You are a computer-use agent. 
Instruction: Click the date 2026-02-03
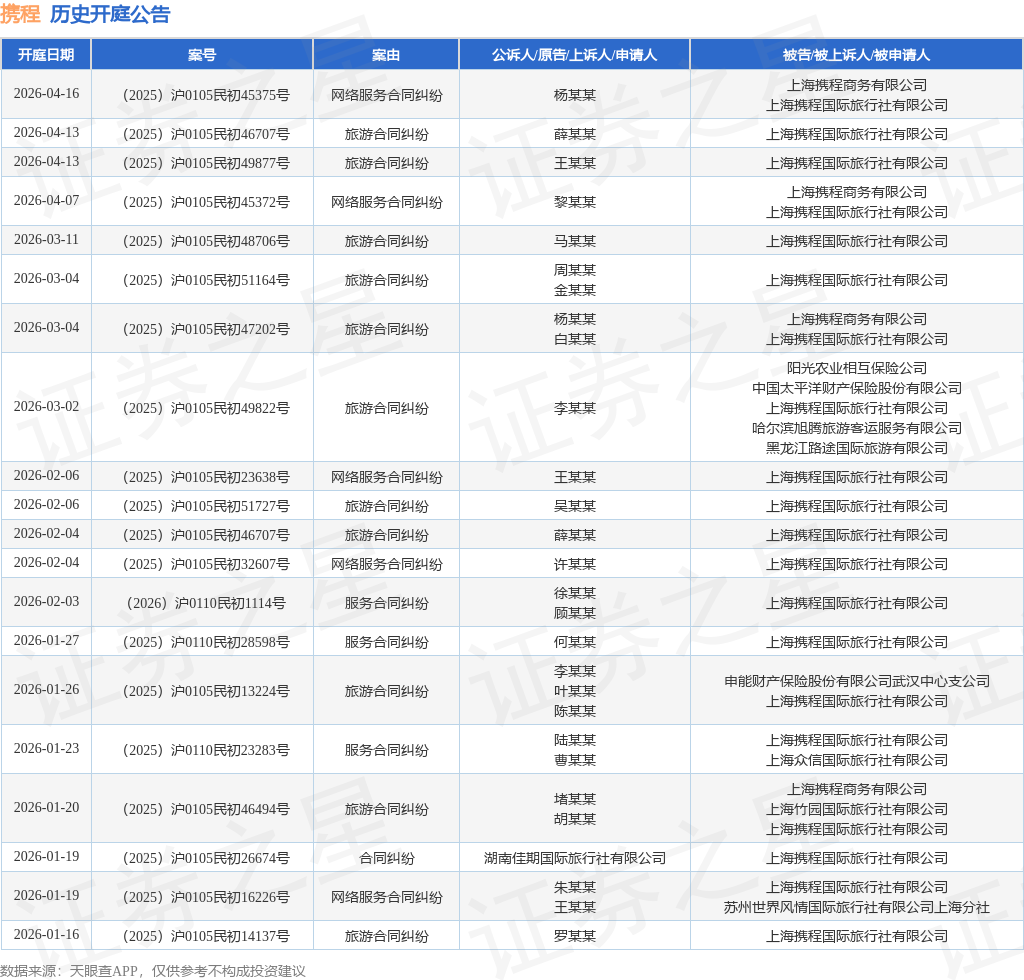[46, 601]
